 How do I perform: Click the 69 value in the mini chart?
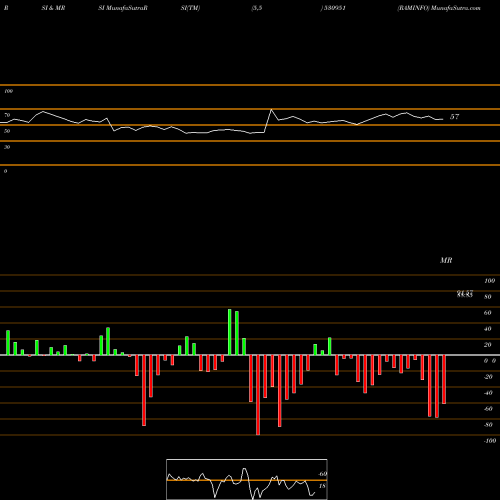(323, 474)
